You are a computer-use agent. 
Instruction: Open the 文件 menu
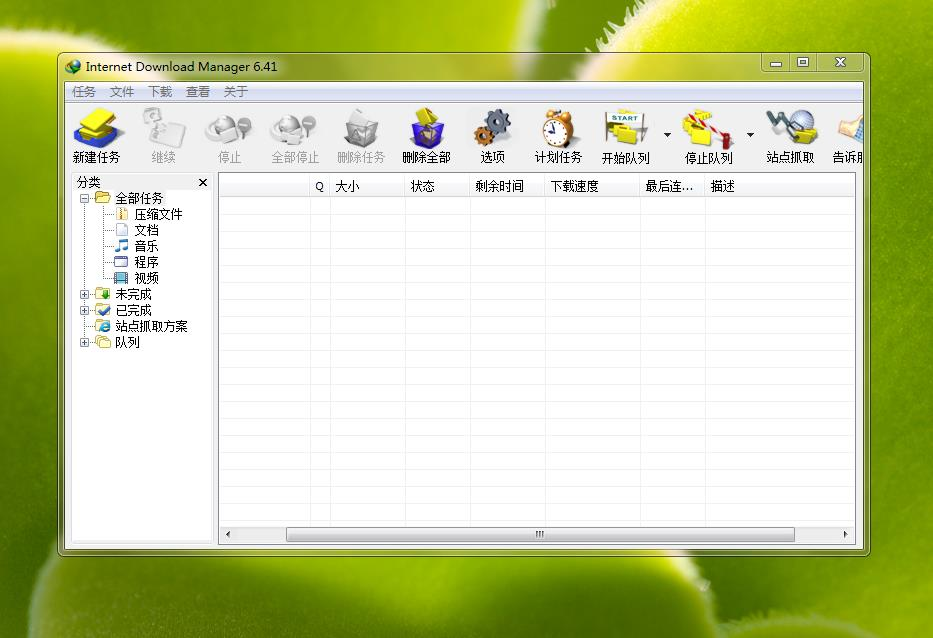pos(122,92)
